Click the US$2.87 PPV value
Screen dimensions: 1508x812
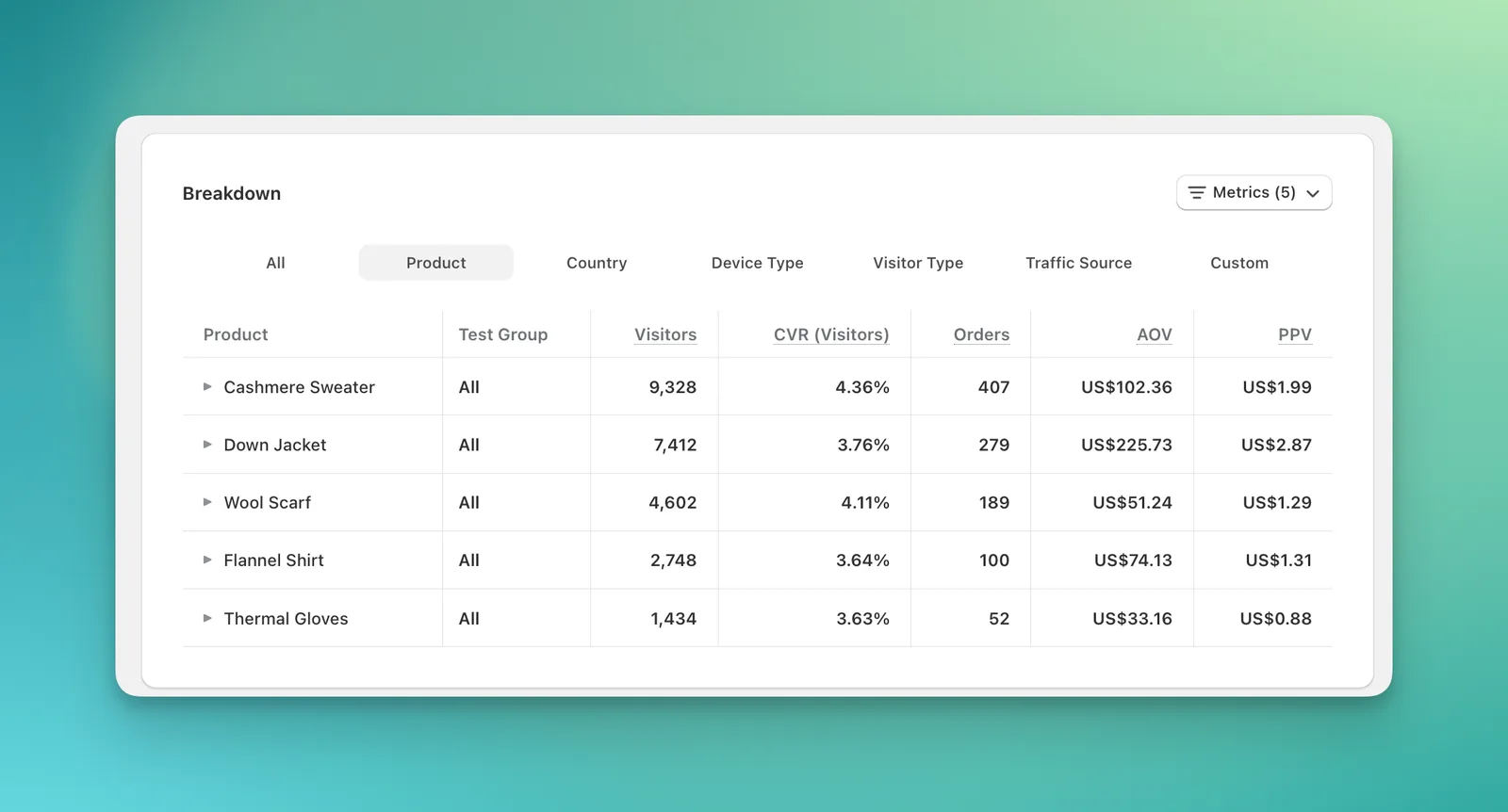1276,445
